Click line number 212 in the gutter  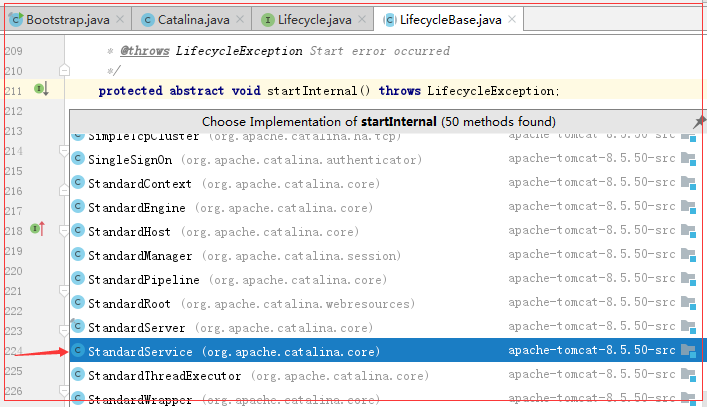(x=14, y=111)
